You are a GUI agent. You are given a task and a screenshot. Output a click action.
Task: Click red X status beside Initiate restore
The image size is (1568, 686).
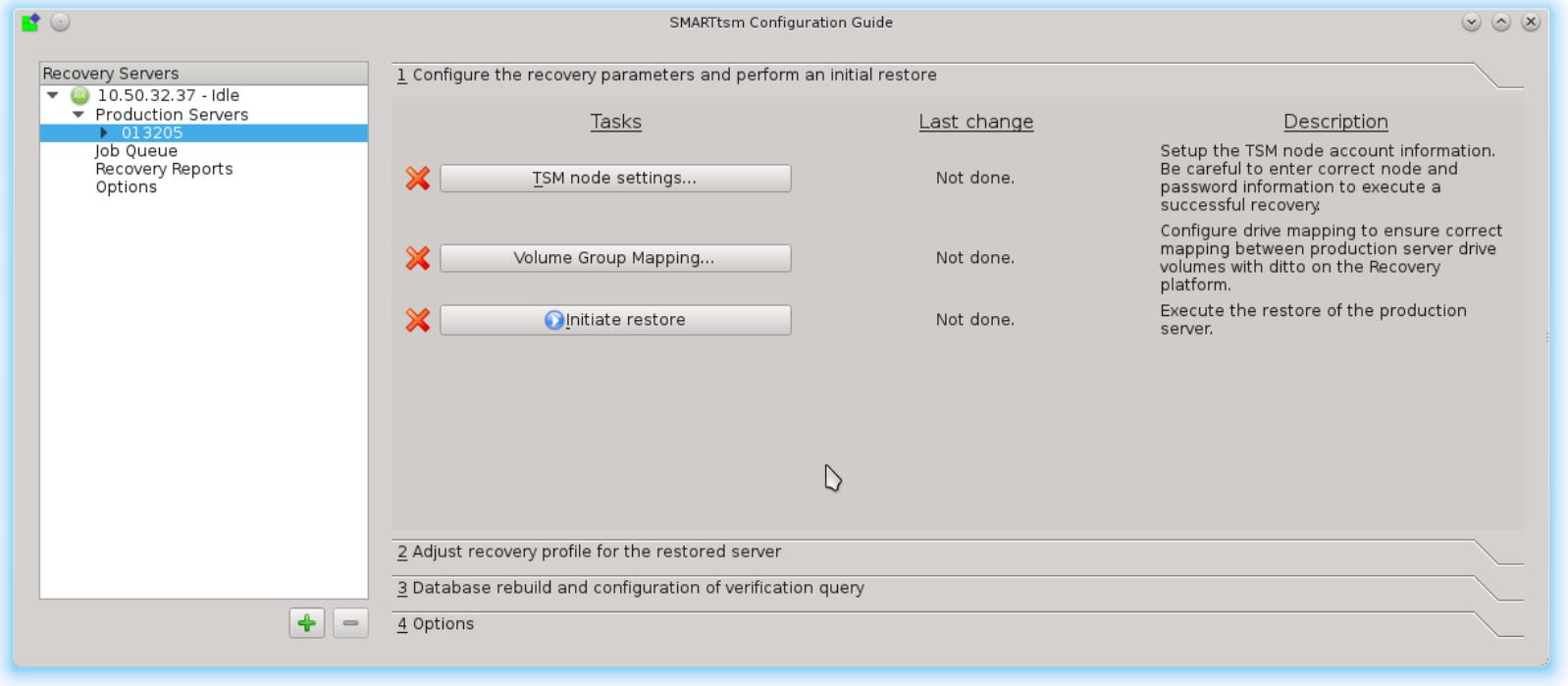(418, 320)
